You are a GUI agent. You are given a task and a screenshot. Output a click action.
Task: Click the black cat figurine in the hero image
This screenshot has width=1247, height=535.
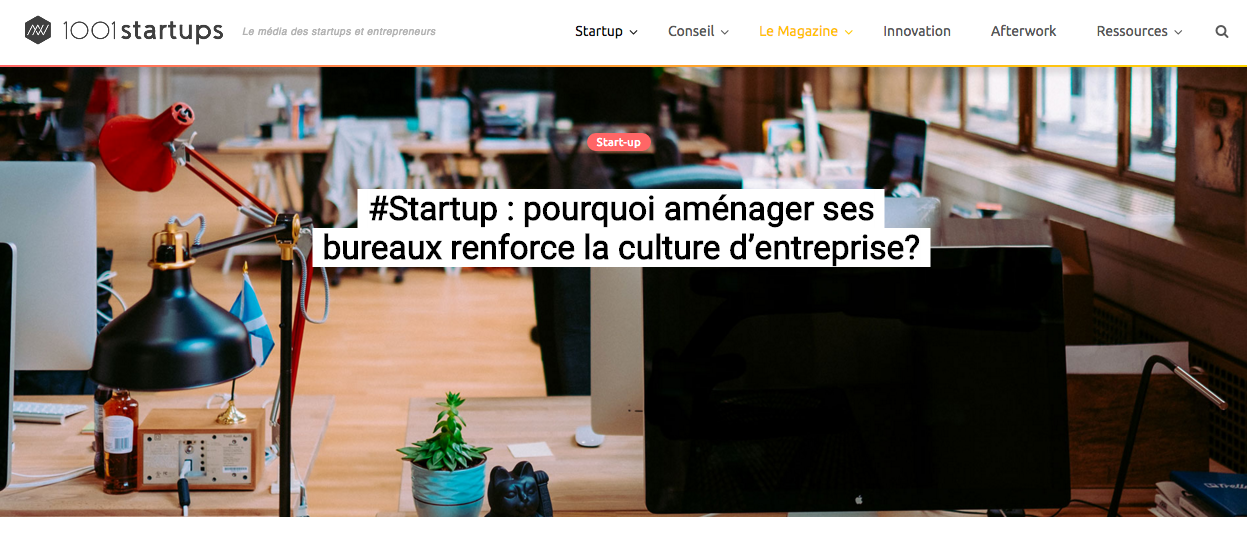click(x=518, y=490)
